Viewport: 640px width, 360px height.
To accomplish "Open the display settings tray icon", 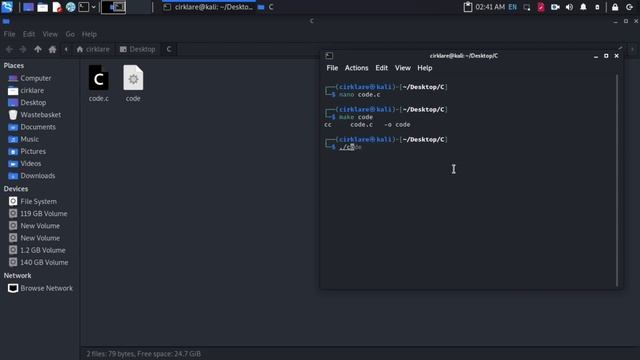I will coord(527,7).
